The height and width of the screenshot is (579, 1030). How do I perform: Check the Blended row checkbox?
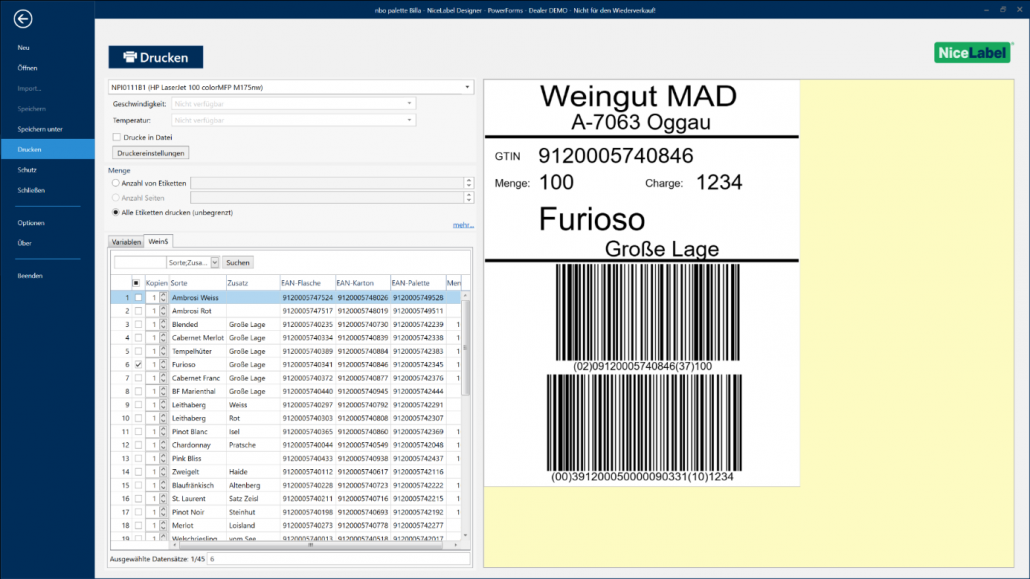coord(138,325)
